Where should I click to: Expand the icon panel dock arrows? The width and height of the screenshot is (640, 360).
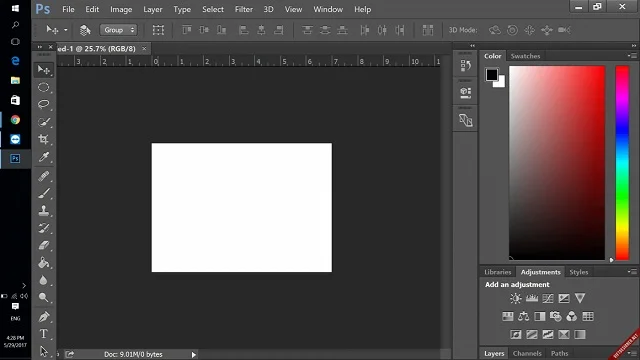tap(473, 46)
